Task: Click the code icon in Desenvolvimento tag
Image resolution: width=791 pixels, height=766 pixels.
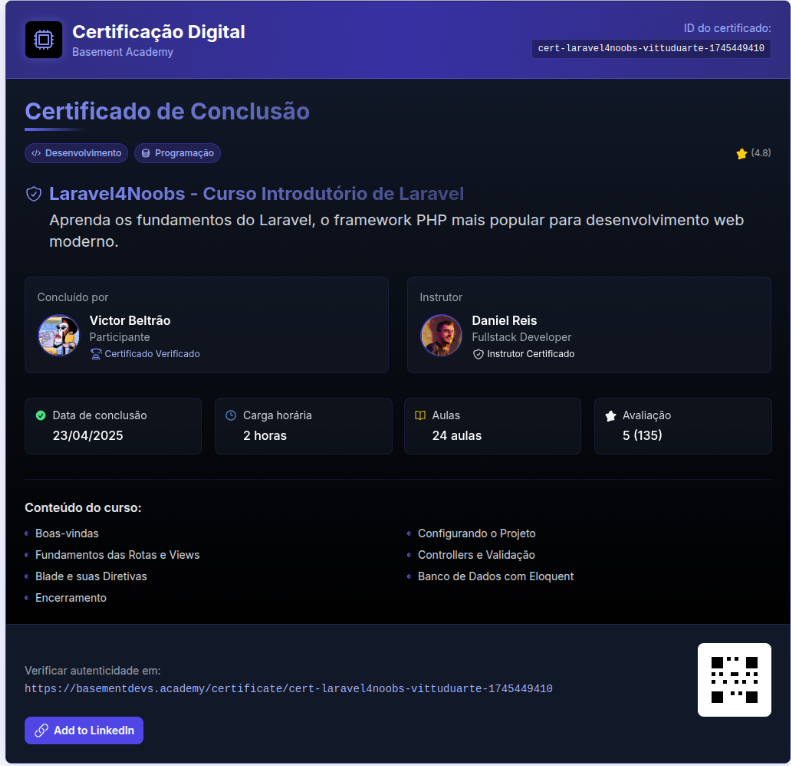Action: pyautogui.click(x=36, y=153)
